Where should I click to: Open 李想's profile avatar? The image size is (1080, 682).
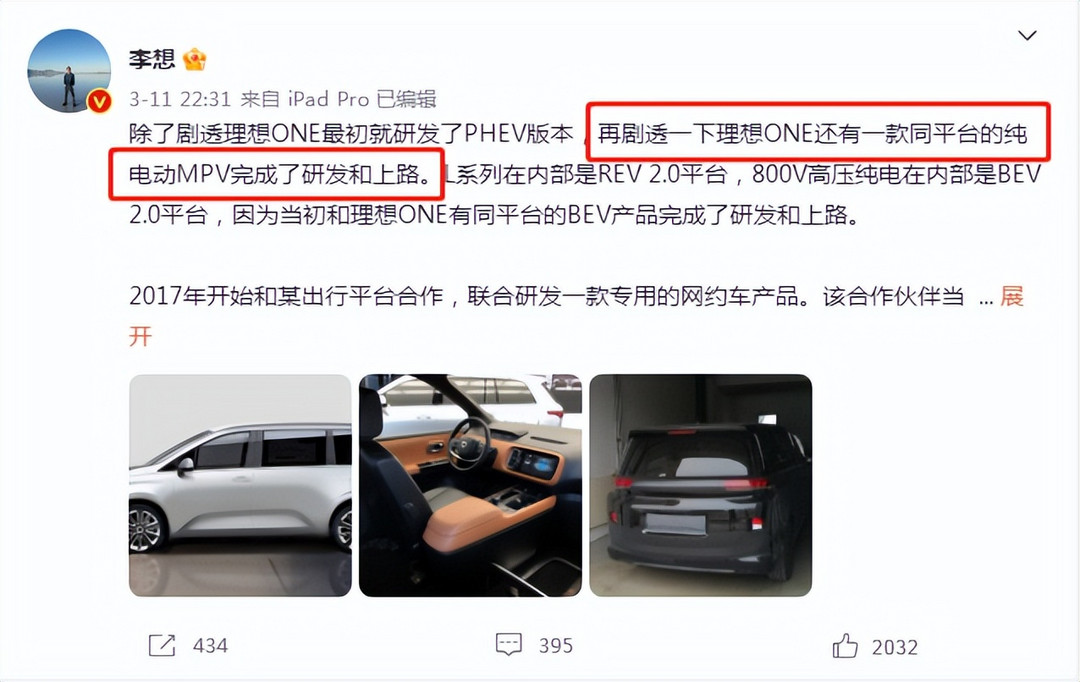coord(69,70)
